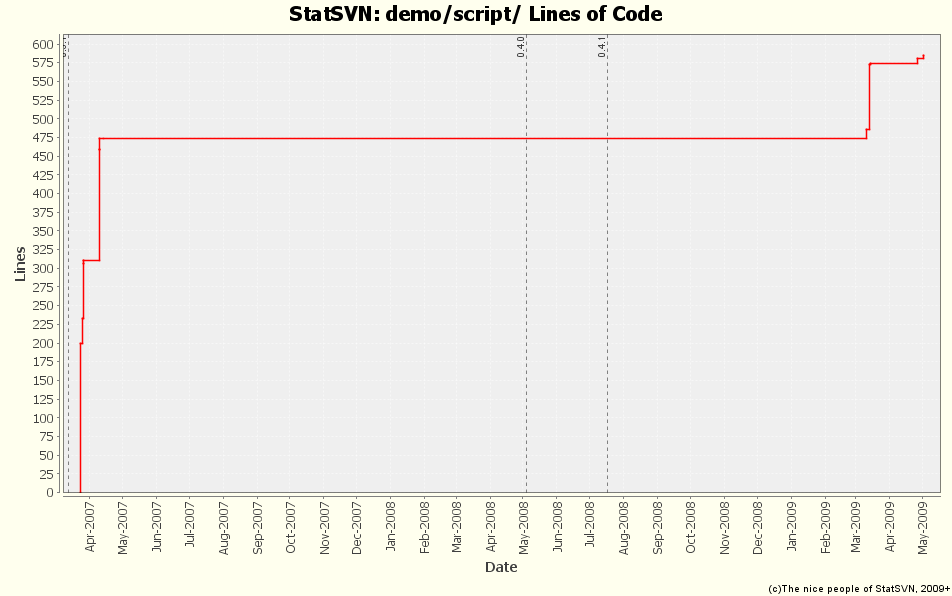Click the 600 value on the Lines axis

(43, 44)
